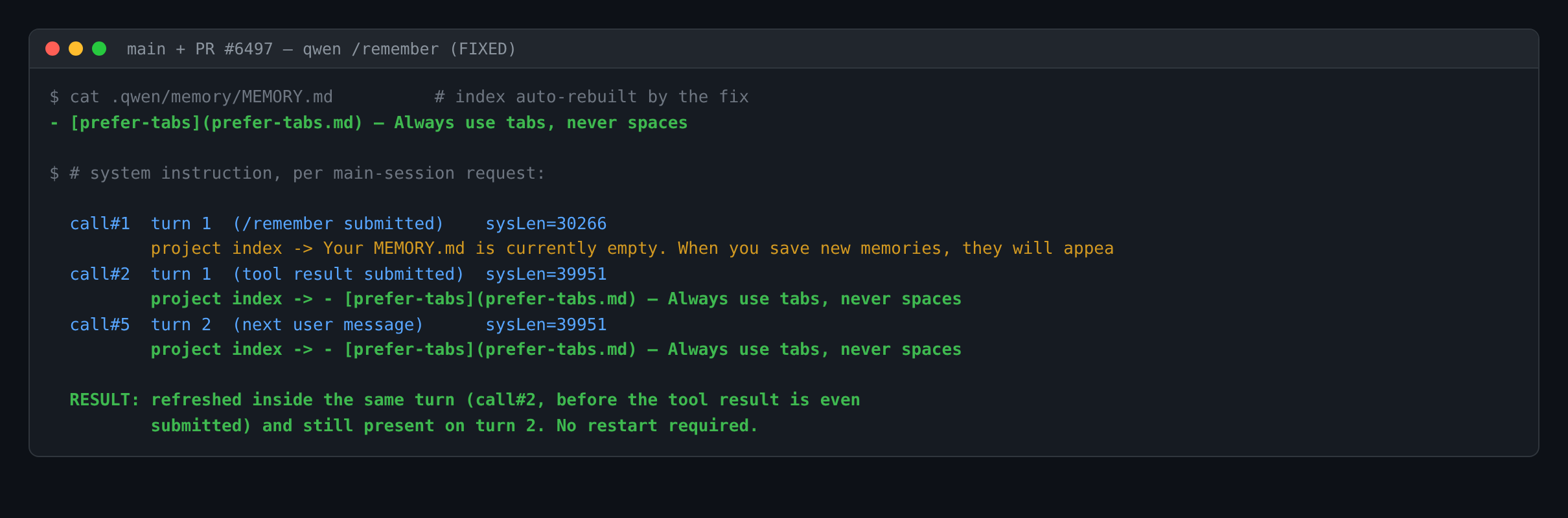Click '(next user message)' text
The height and width of the screenshot is (518, 1568).
click(328, 325)
